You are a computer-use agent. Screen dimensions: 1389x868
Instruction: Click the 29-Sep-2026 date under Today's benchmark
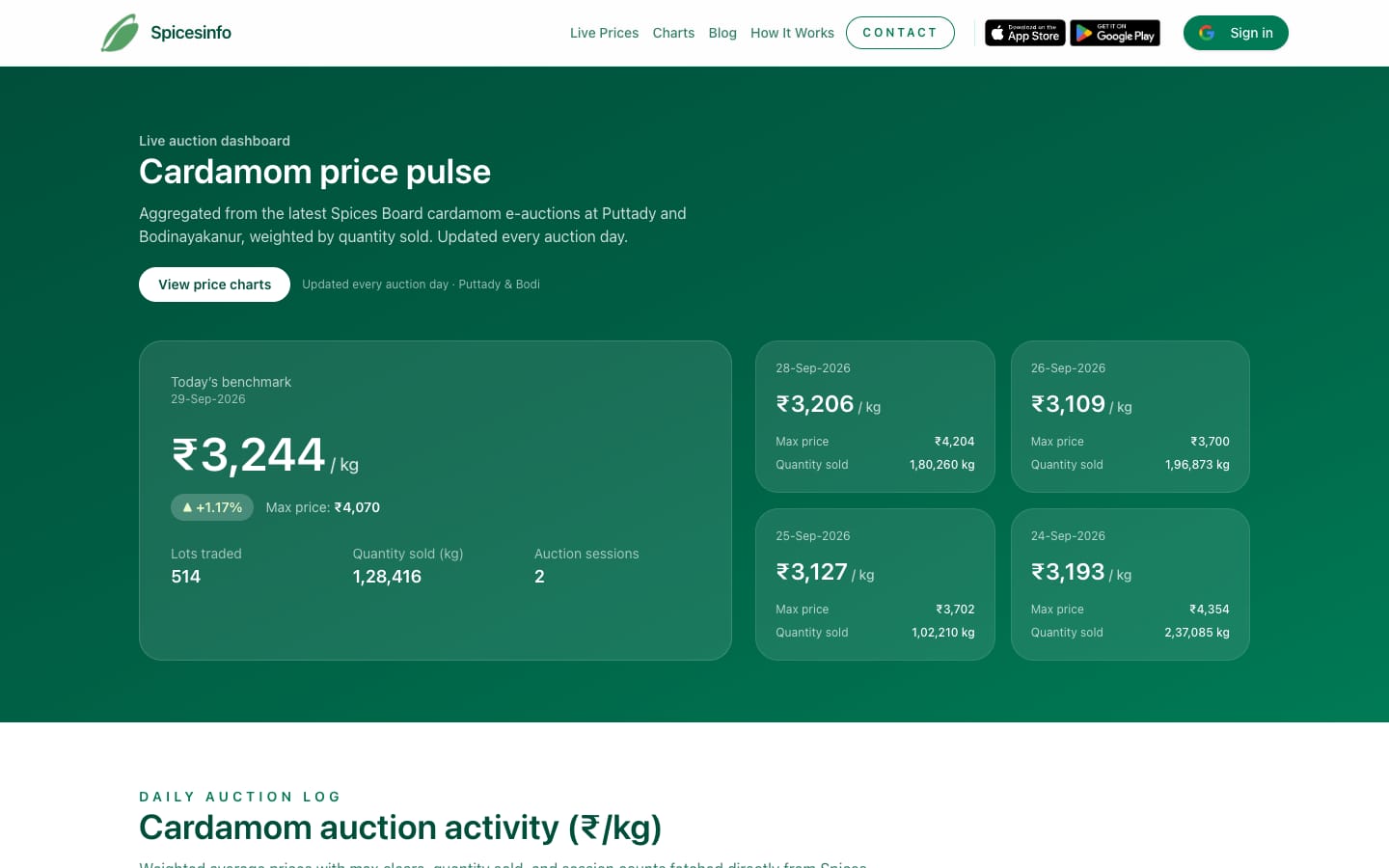point(208,399)
